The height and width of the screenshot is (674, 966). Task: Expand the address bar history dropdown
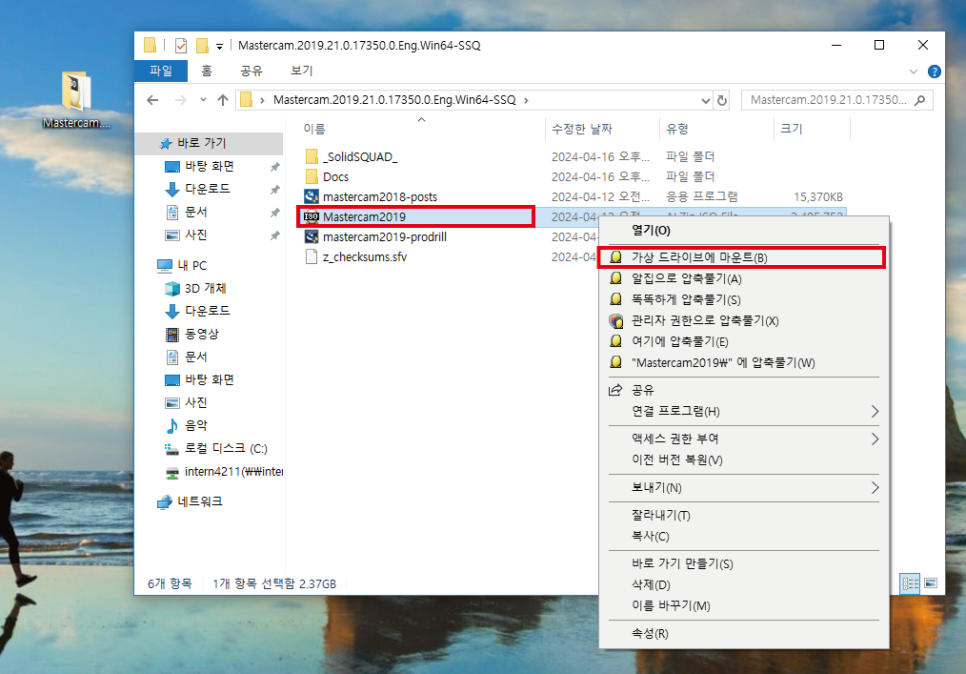click(706, 100)
